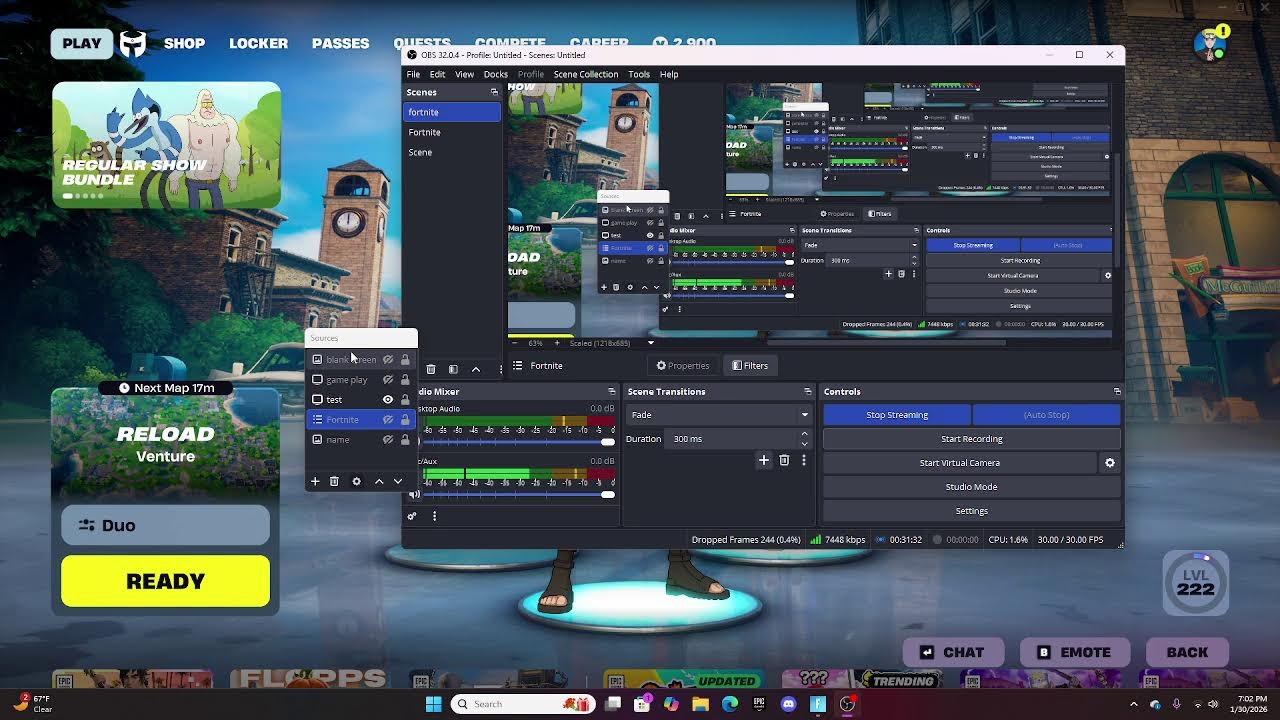Show the blank screen source
Image resolution: width=1280 pixels, height=720 pixels.
point(388,360)
